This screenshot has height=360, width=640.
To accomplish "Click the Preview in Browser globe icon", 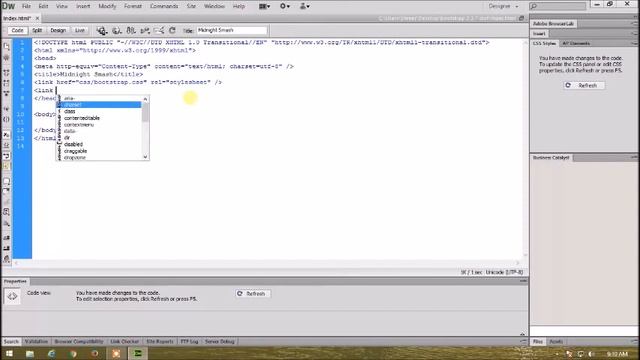I will pos(117,31).
